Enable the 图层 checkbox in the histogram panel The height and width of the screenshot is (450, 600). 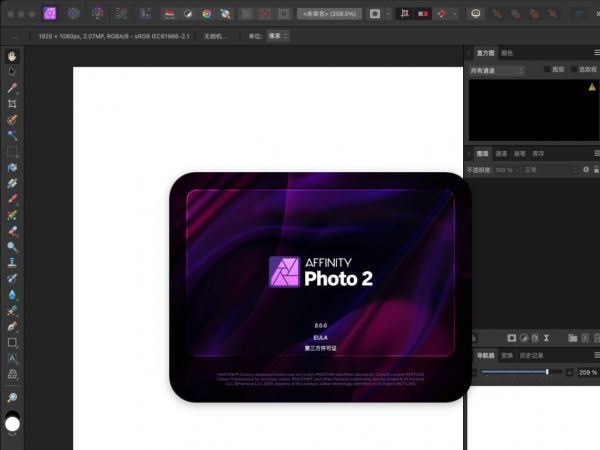tap(547, 69)
